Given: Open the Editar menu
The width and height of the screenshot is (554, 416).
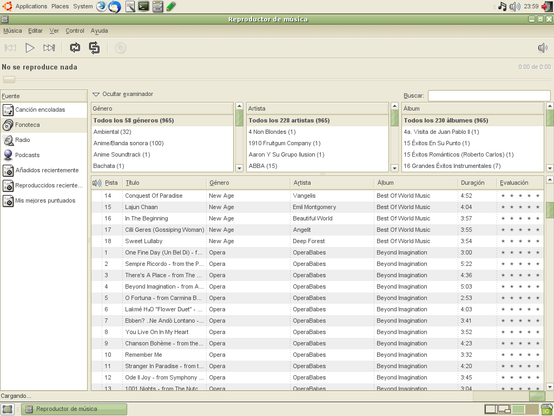Looking at the screenshot, I should [x=35, y=31].
